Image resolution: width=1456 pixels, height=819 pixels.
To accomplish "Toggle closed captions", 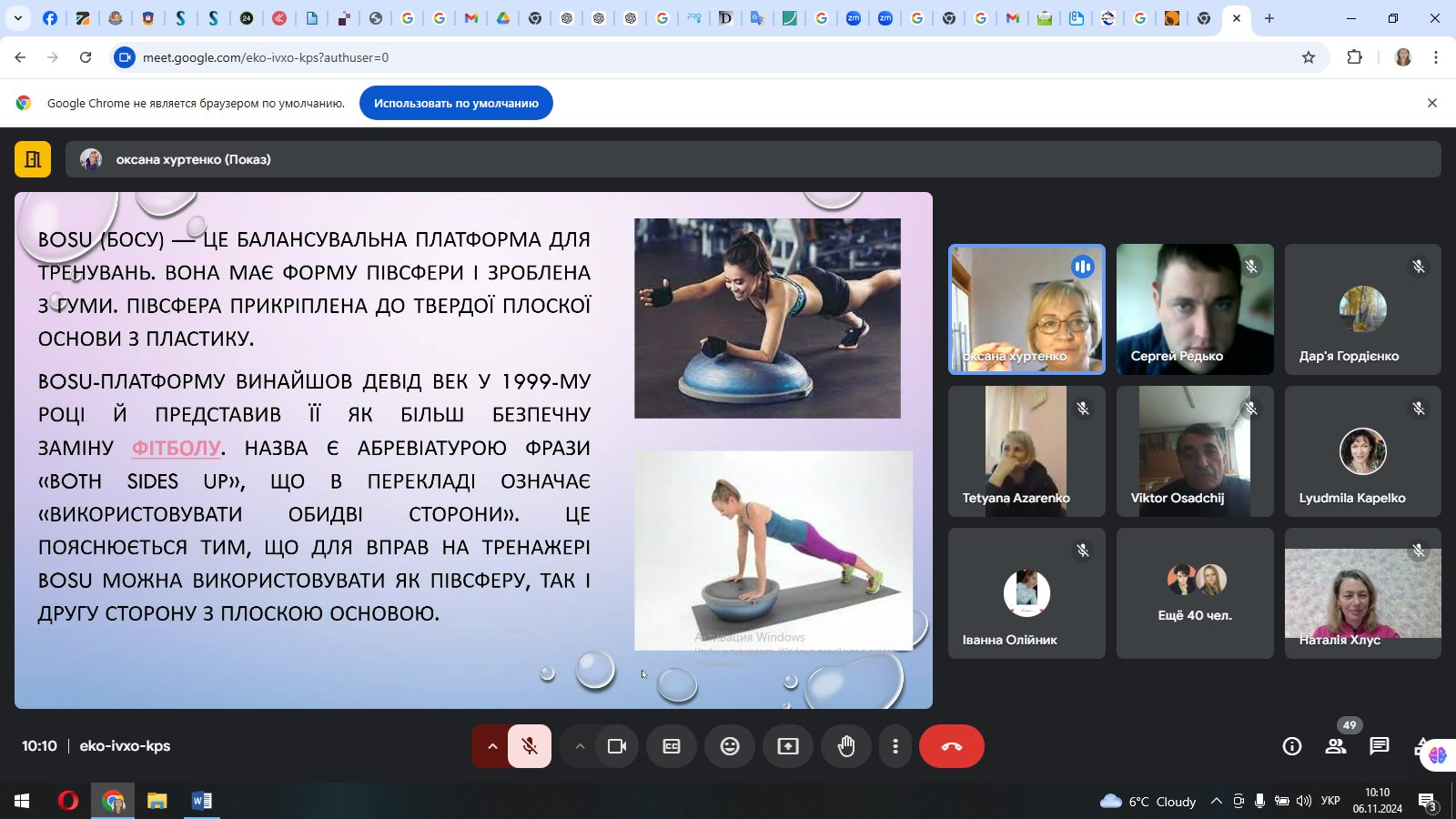I will pos(672,746).
